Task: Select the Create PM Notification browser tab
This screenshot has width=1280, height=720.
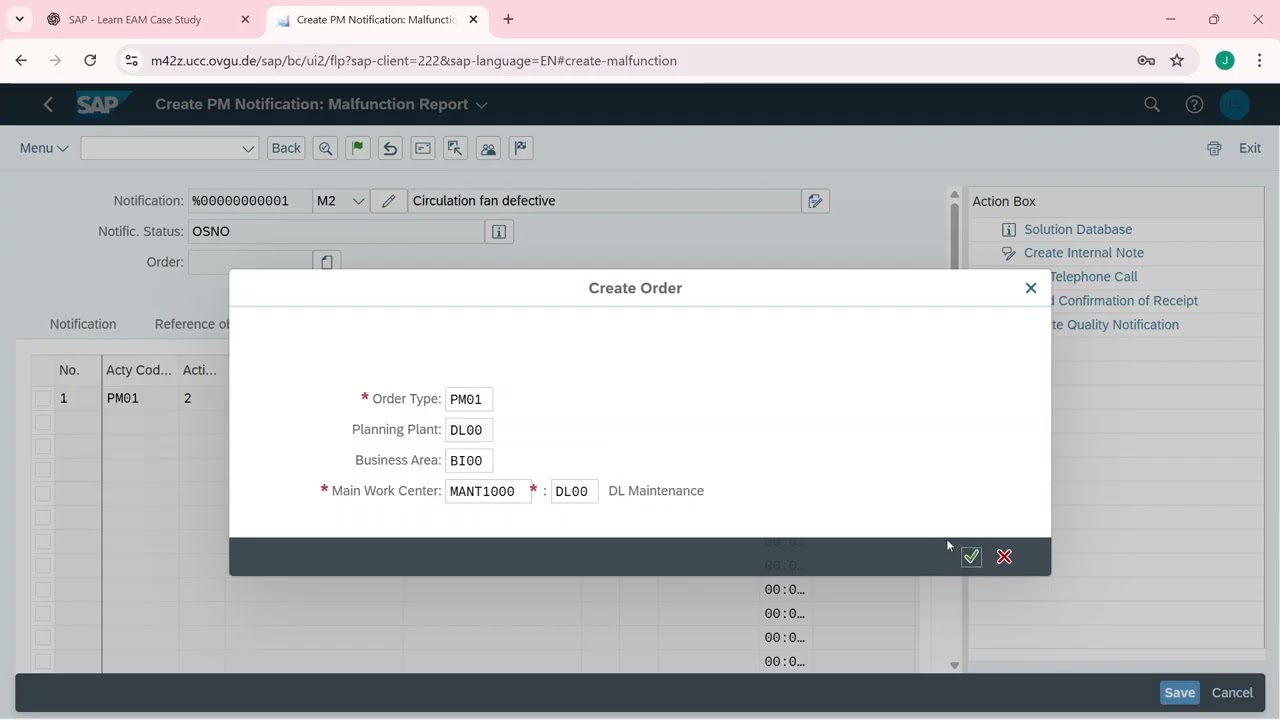Action: (x=376, y=19)
